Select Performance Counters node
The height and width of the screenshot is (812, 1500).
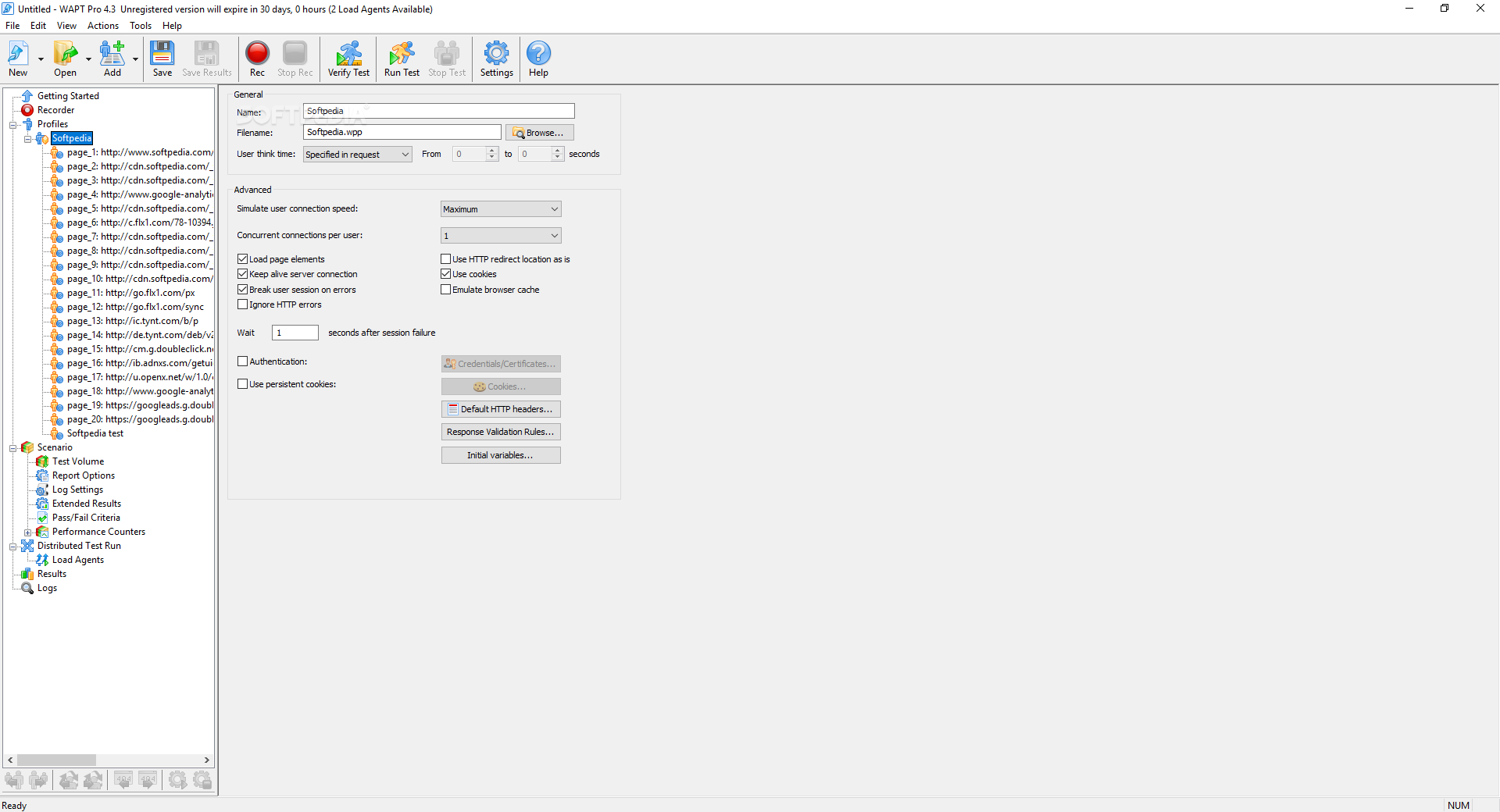tap(98, 532)
